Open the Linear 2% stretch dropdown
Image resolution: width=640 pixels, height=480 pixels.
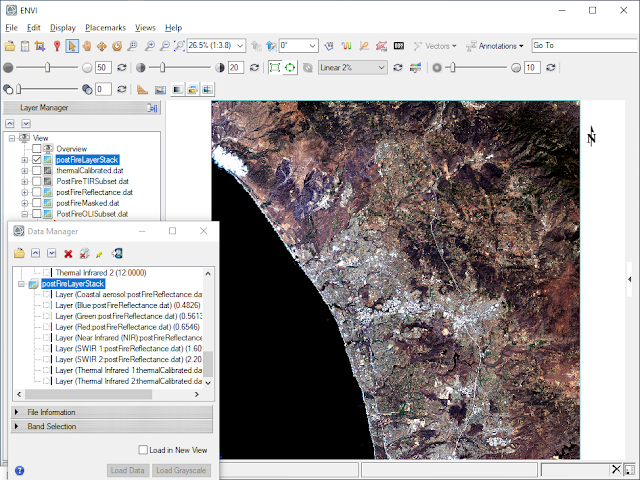[x=352, y=67]
